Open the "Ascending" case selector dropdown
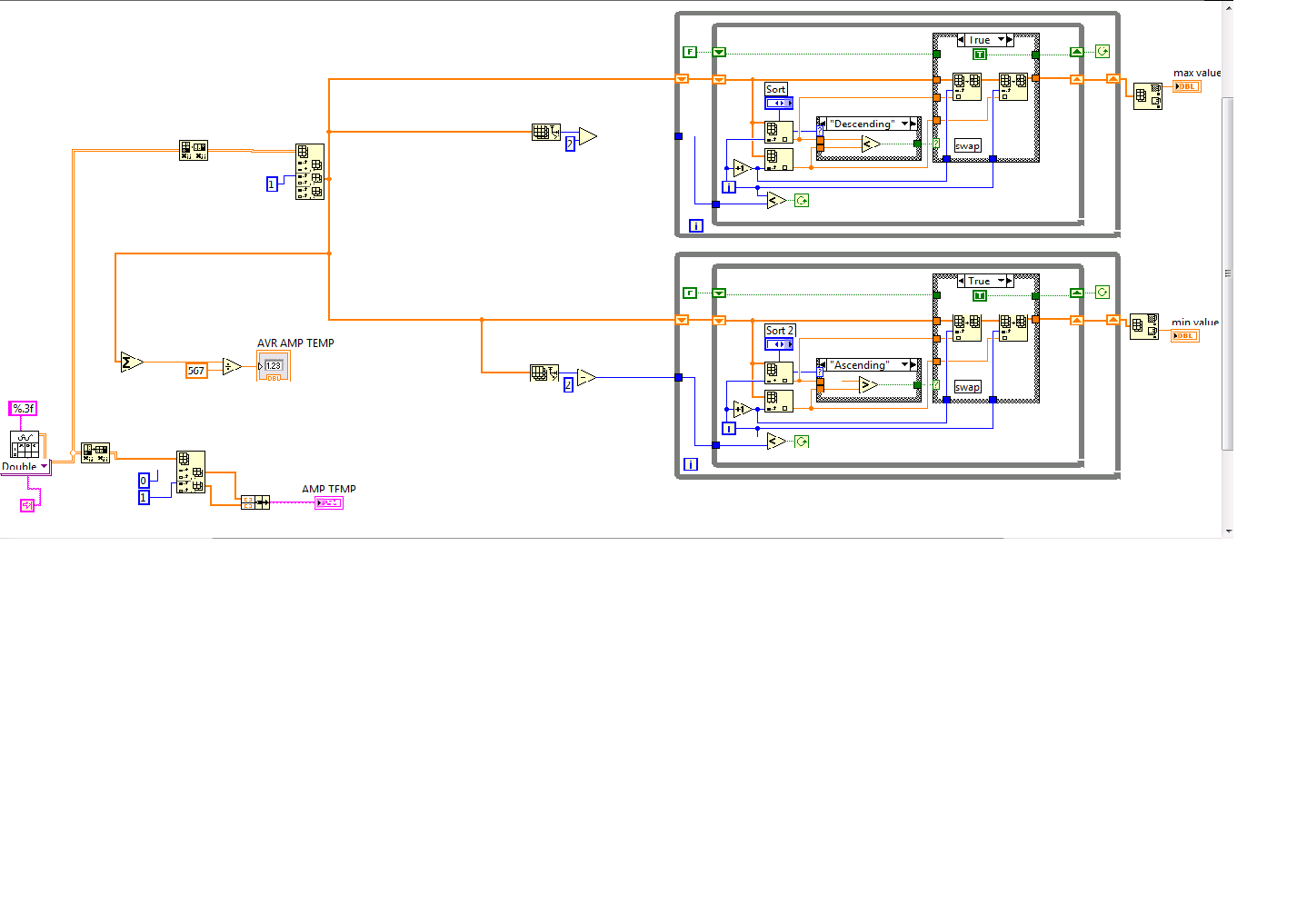 pos(904,365)
